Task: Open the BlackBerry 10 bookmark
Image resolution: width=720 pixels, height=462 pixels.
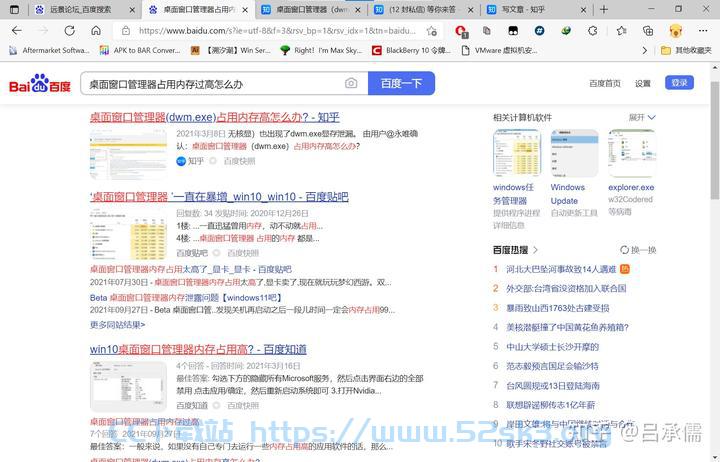Action: (411, 51)
